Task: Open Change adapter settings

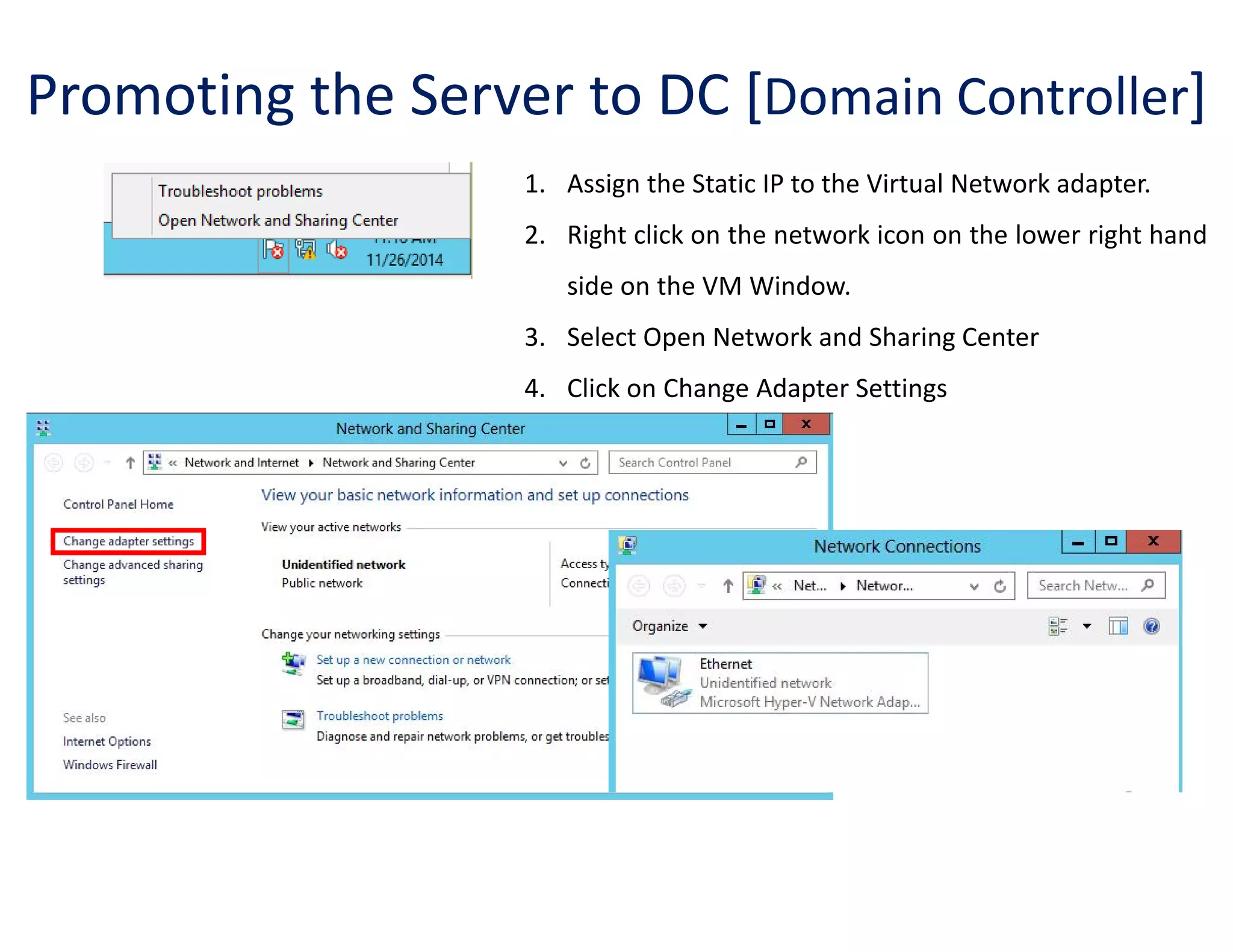Action: pyautogui.click(x=129, y=541)
